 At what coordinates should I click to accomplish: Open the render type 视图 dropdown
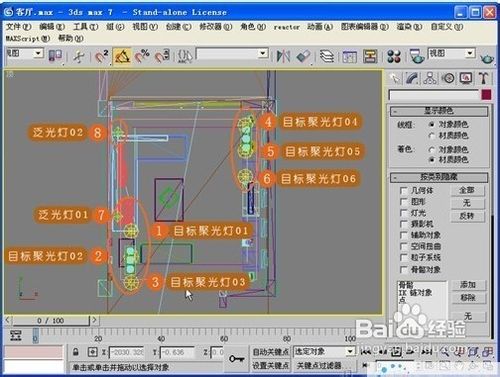(470, 53)
